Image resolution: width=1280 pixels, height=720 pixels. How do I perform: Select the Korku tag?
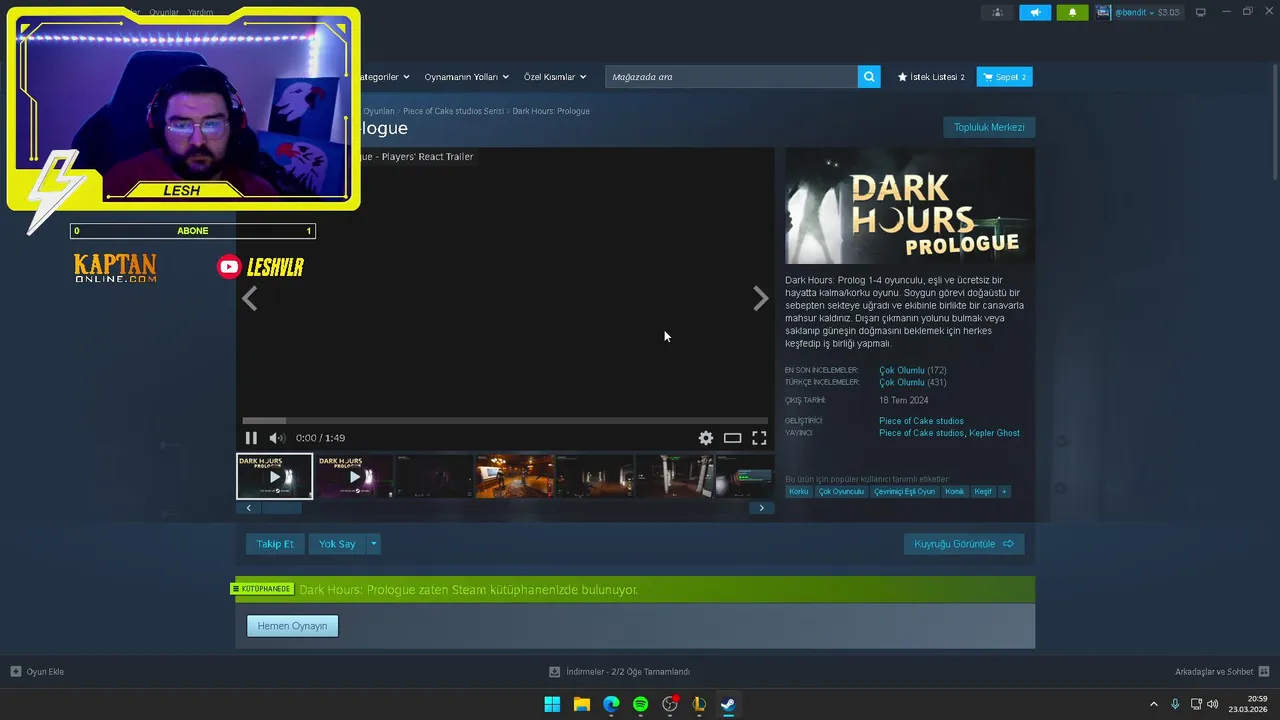pyautogui.click(x=798, y=491)
